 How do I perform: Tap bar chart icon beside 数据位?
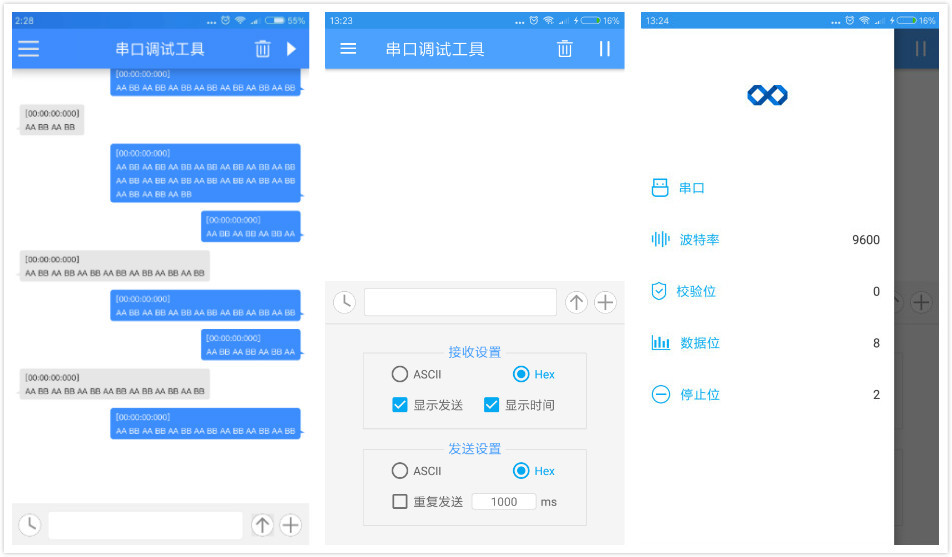pos(661,343)
